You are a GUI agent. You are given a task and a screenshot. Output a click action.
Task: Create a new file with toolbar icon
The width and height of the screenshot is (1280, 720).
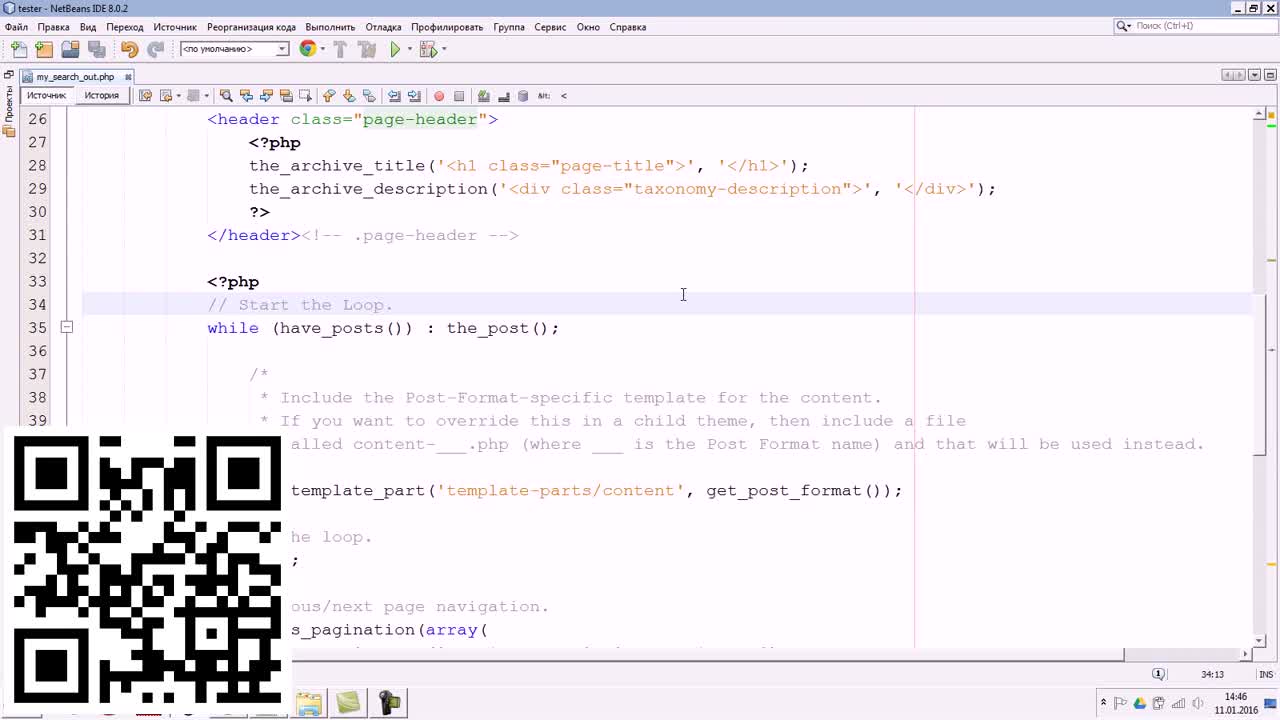18,49
